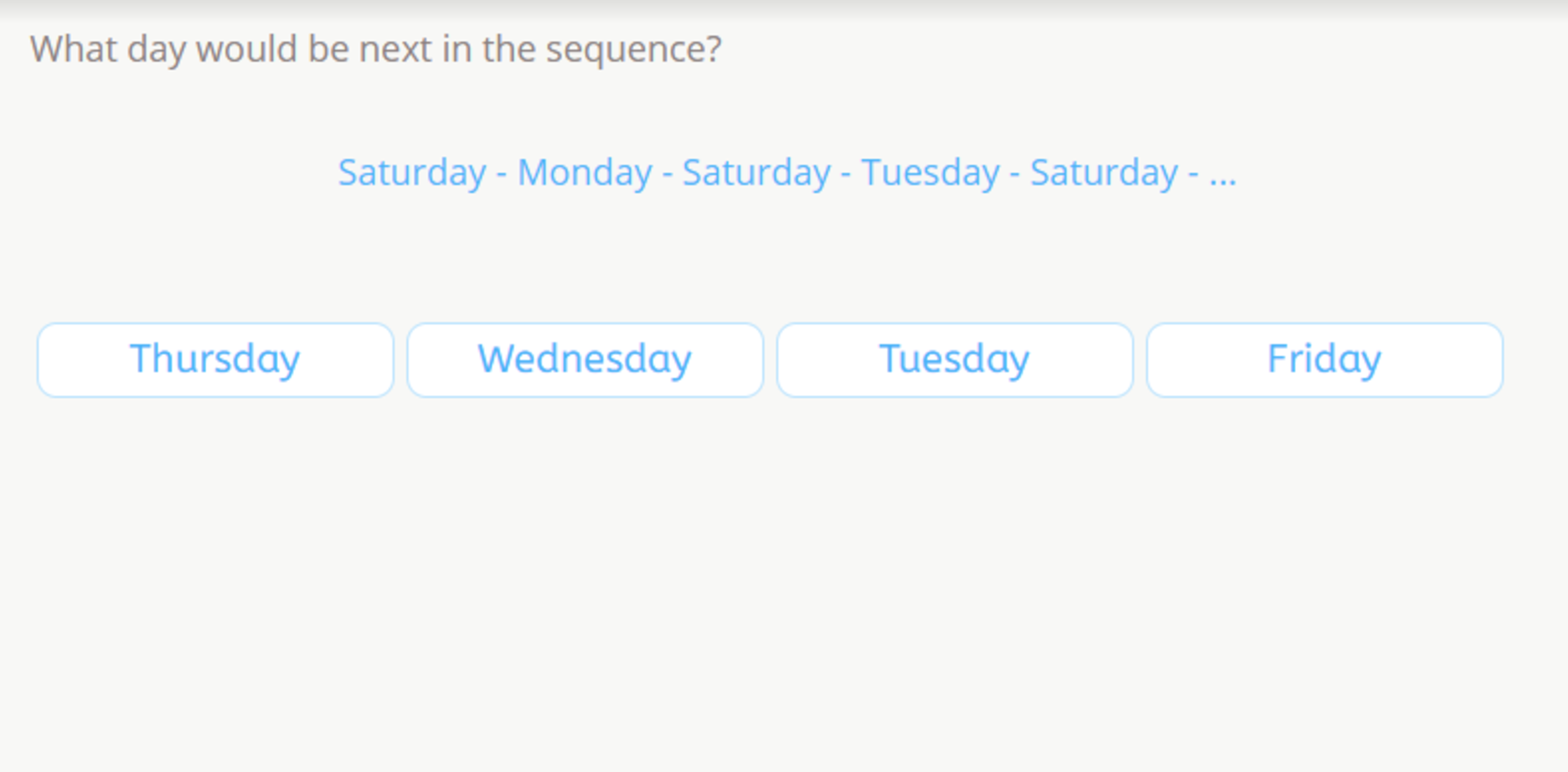The width and height of the screenshot is (1568, 772).
Task: Click Monday in the day sequence
Action: (585, 173)
